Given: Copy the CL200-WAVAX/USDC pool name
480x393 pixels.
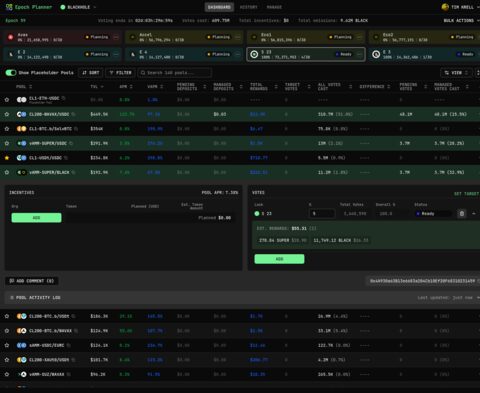Looking at the screenshot, I should pyautogui.click(x=73, y=114).
